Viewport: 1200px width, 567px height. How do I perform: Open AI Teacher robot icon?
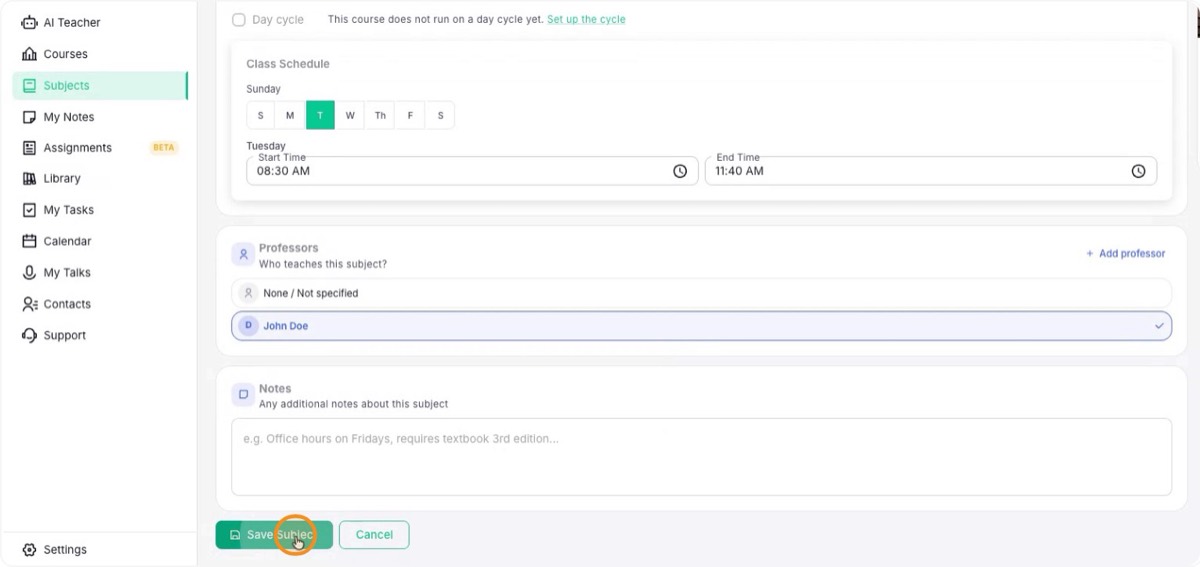[29, 22]
